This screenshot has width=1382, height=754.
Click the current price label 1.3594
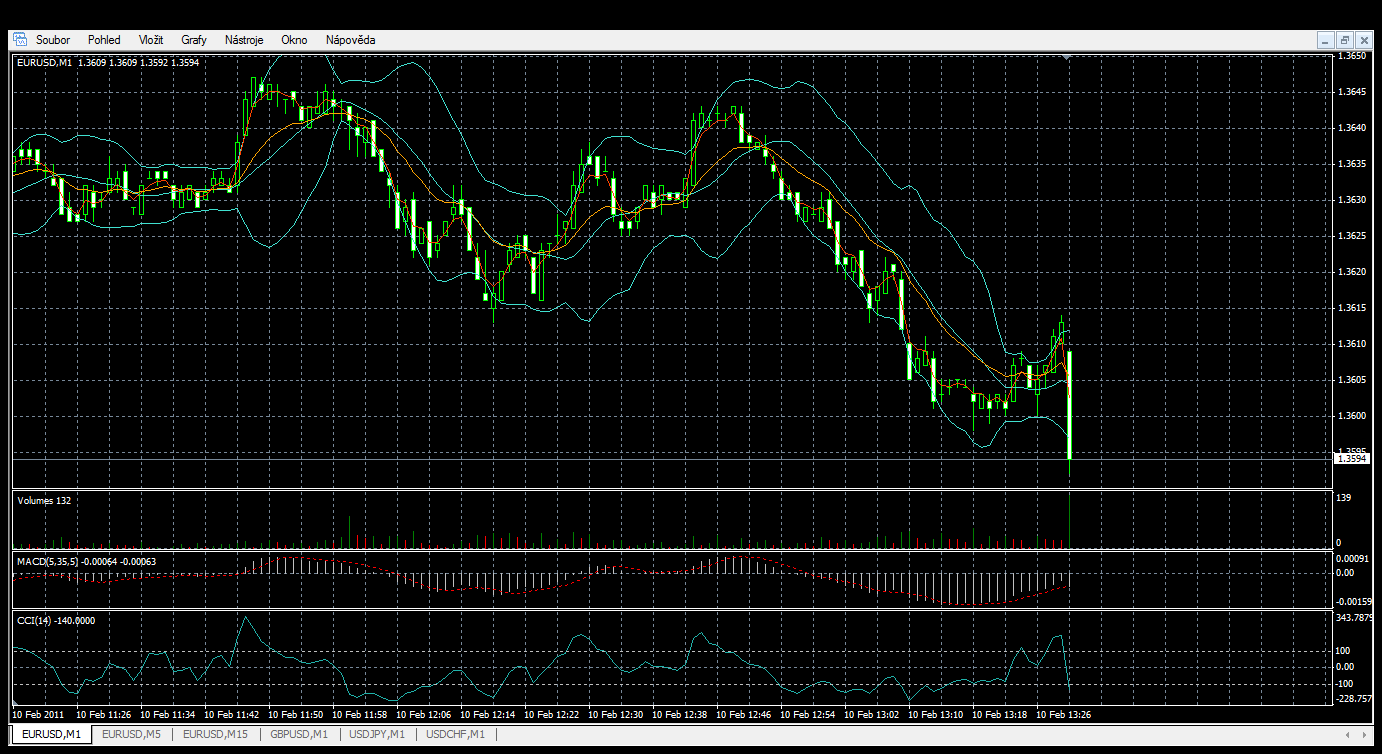tap(1351, 458)
